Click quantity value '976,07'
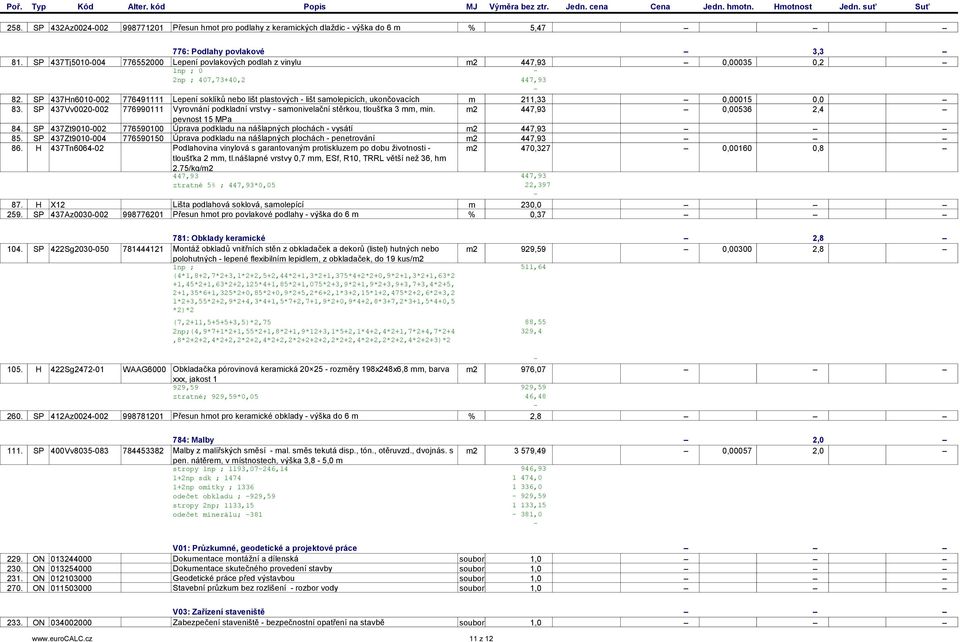 (533, 370)
